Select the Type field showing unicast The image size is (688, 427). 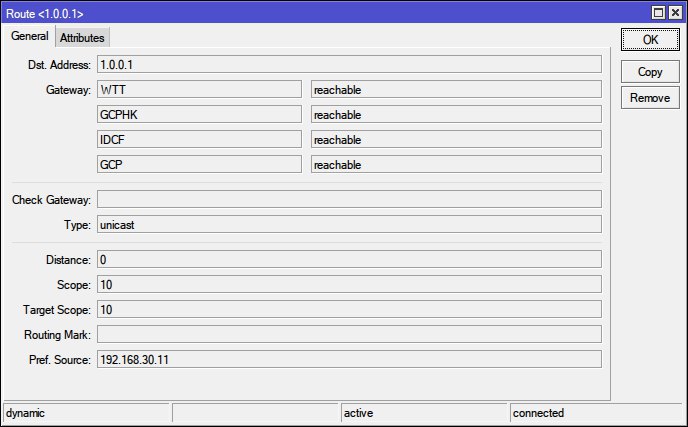[348, 224]
